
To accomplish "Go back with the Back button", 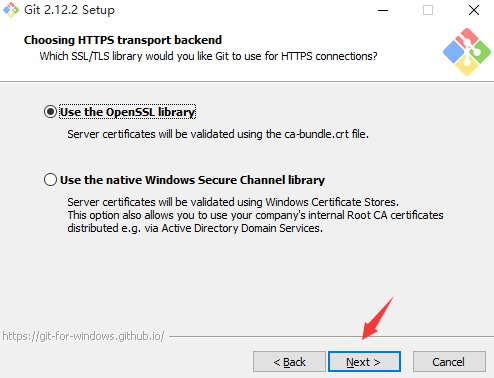I will [289, 362].
